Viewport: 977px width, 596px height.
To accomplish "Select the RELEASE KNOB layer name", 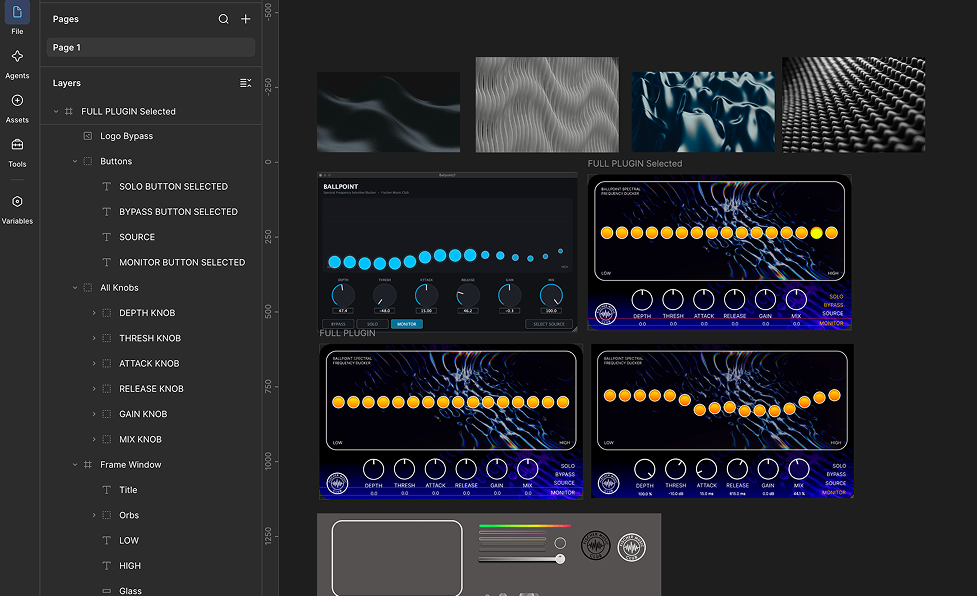I will click(151, 389).
